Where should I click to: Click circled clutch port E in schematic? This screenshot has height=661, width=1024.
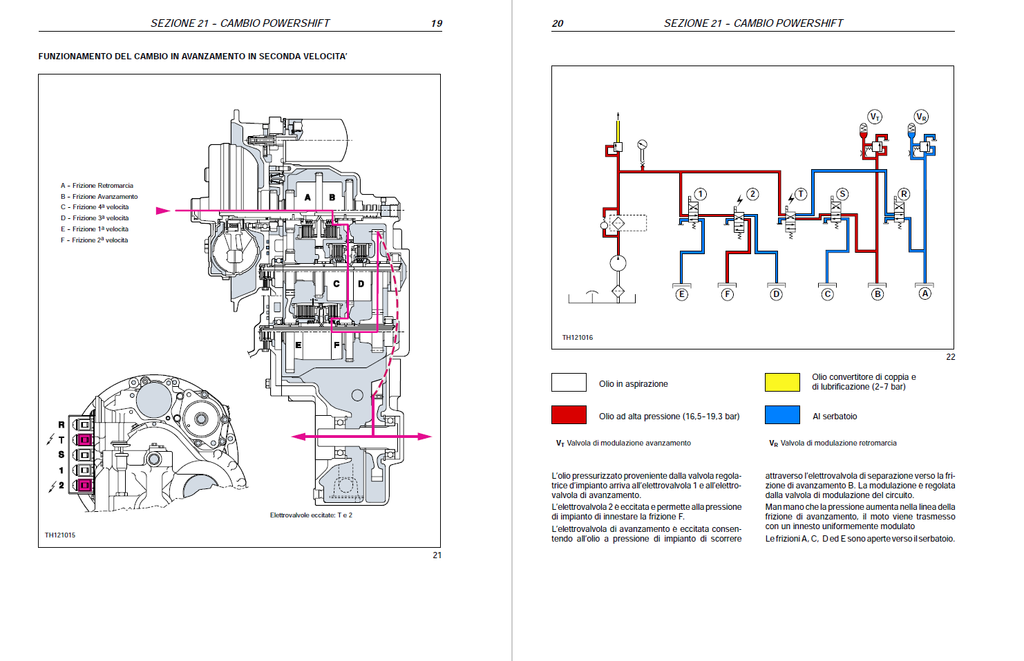click(x=681, y=295)
